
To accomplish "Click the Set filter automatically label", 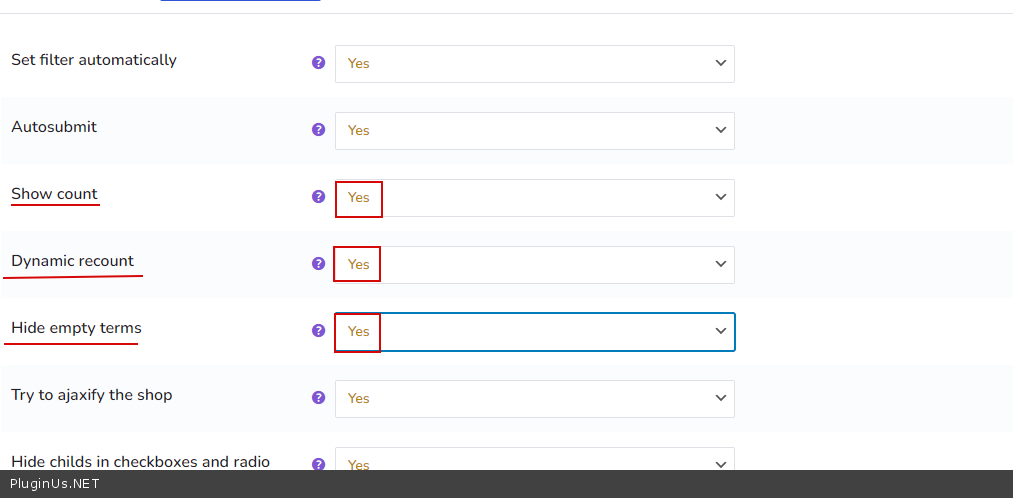I will tap(94, 60).
